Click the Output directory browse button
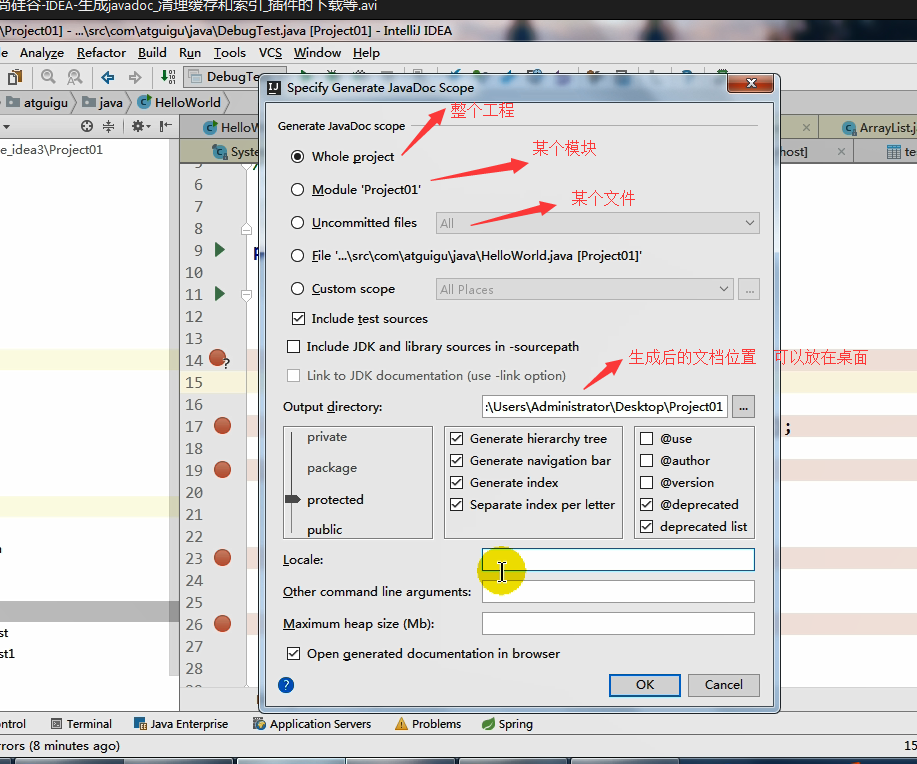This screenshot has height=764, width=917. [743, 407]
